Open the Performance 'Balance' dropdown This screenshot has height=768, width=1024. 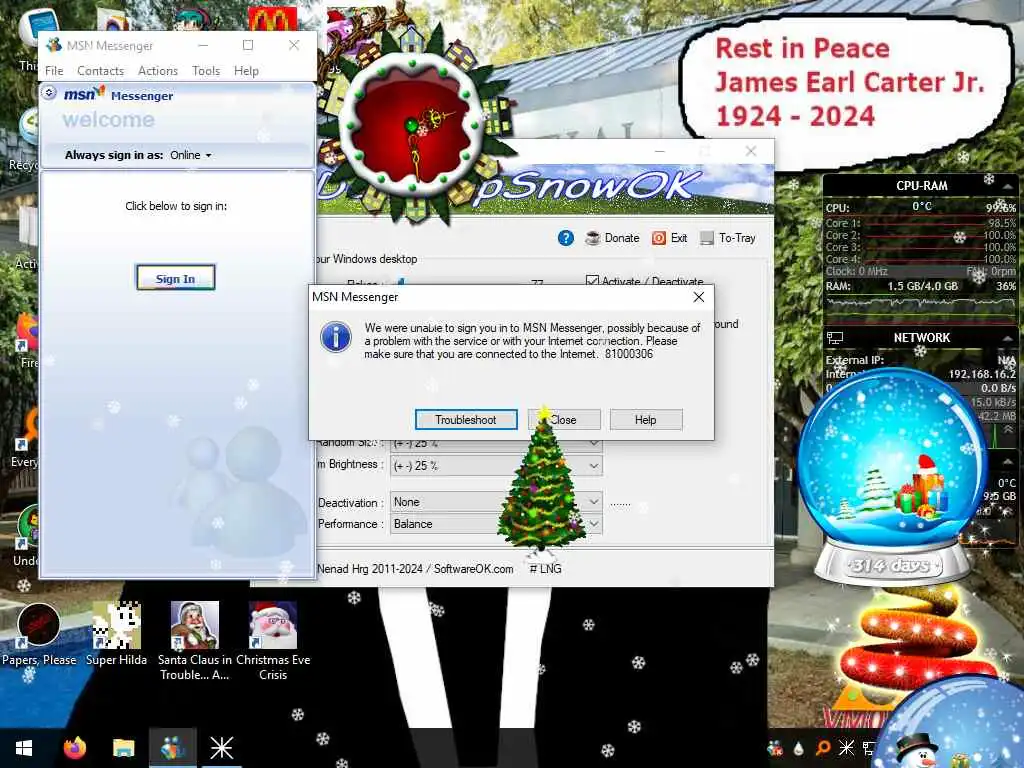click(496, 524)
